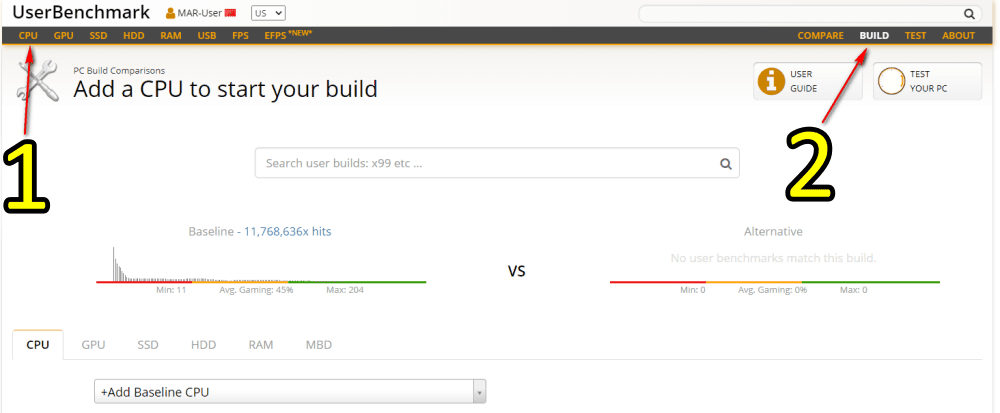Switch to the RAM component tab
The height and width of the screenshot is (413, 1000).
[x=261, y=345]
